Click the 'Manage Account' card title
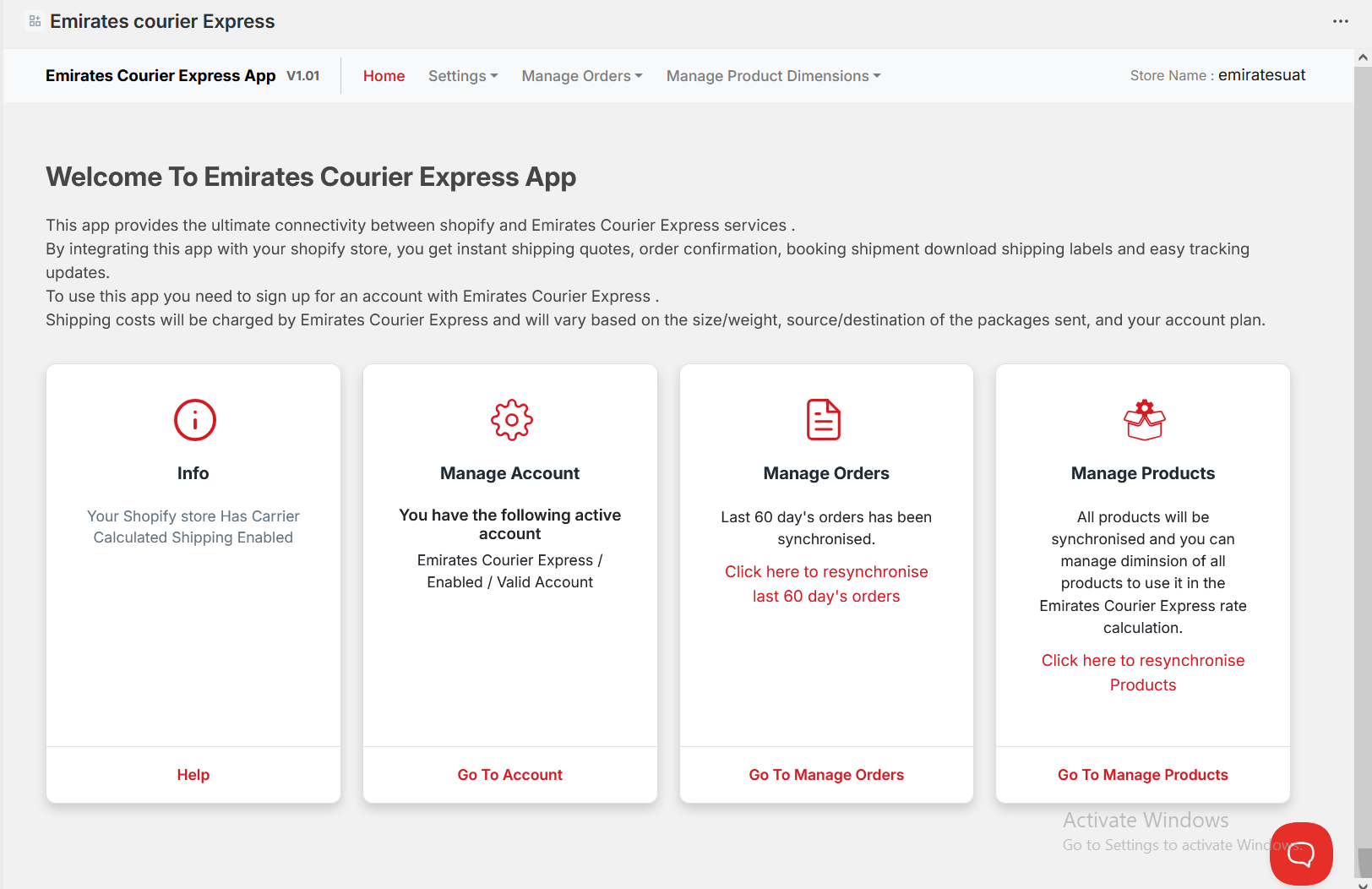 tap(510, 473)
